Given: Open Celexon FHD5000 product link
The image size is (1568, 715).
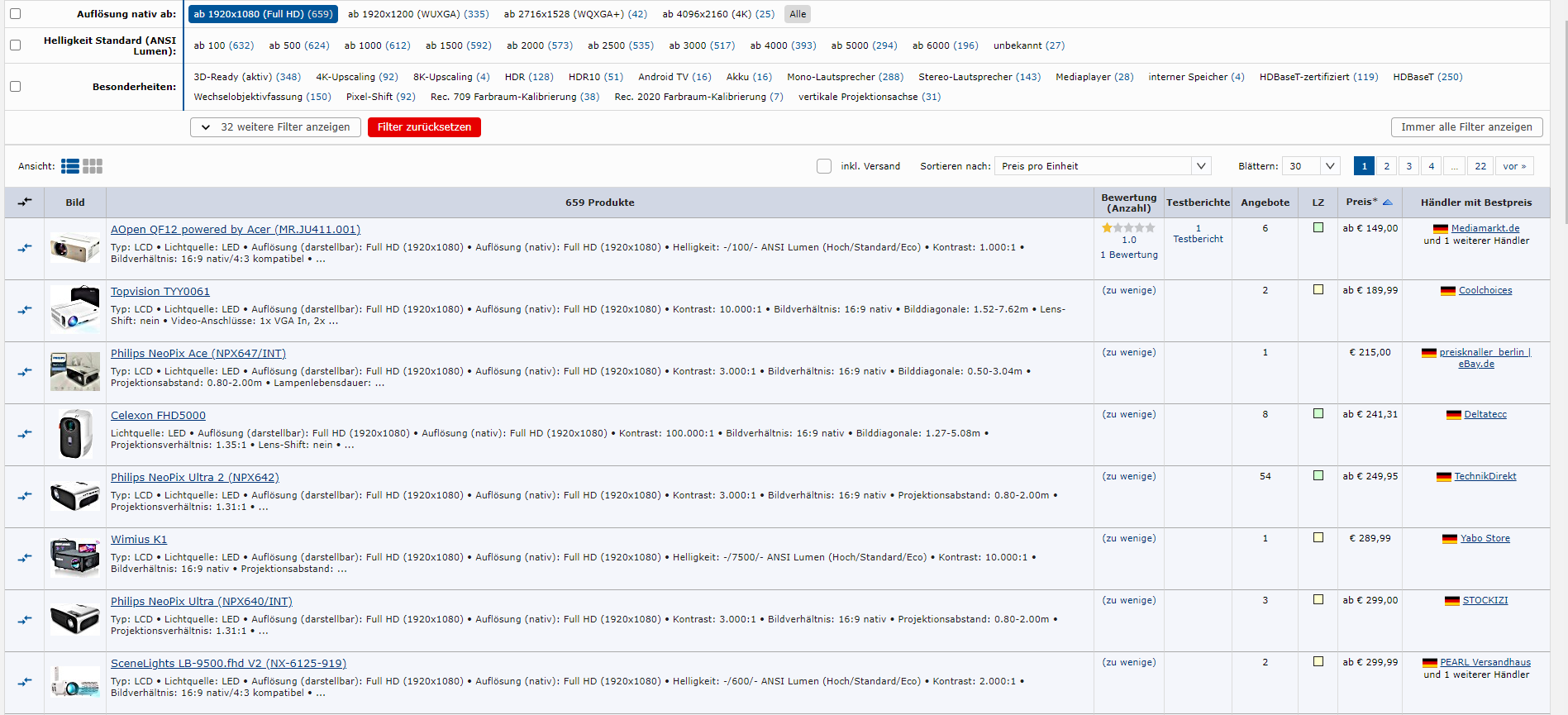Looking at the screenshot, I should (158, 416).
